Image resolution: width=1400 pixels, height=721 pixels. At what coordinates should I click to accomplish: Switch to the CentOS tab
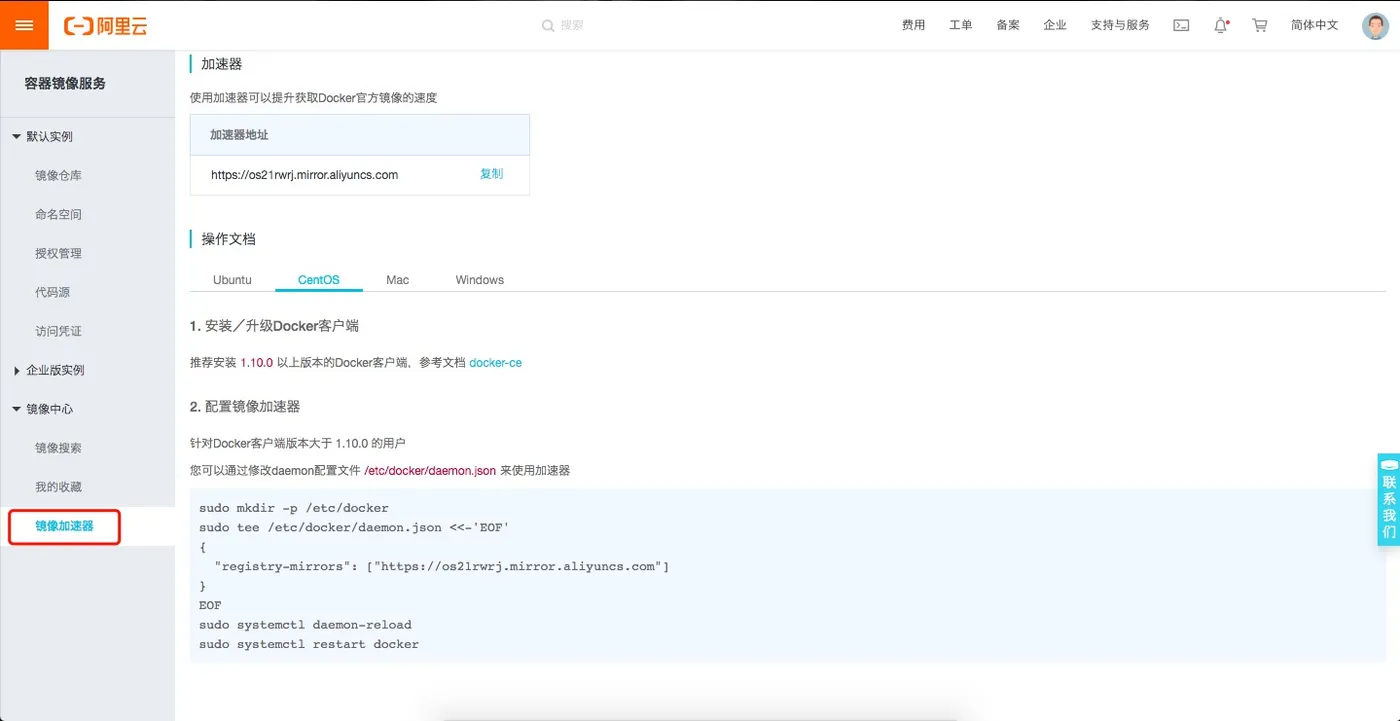(x=318, y=280)
